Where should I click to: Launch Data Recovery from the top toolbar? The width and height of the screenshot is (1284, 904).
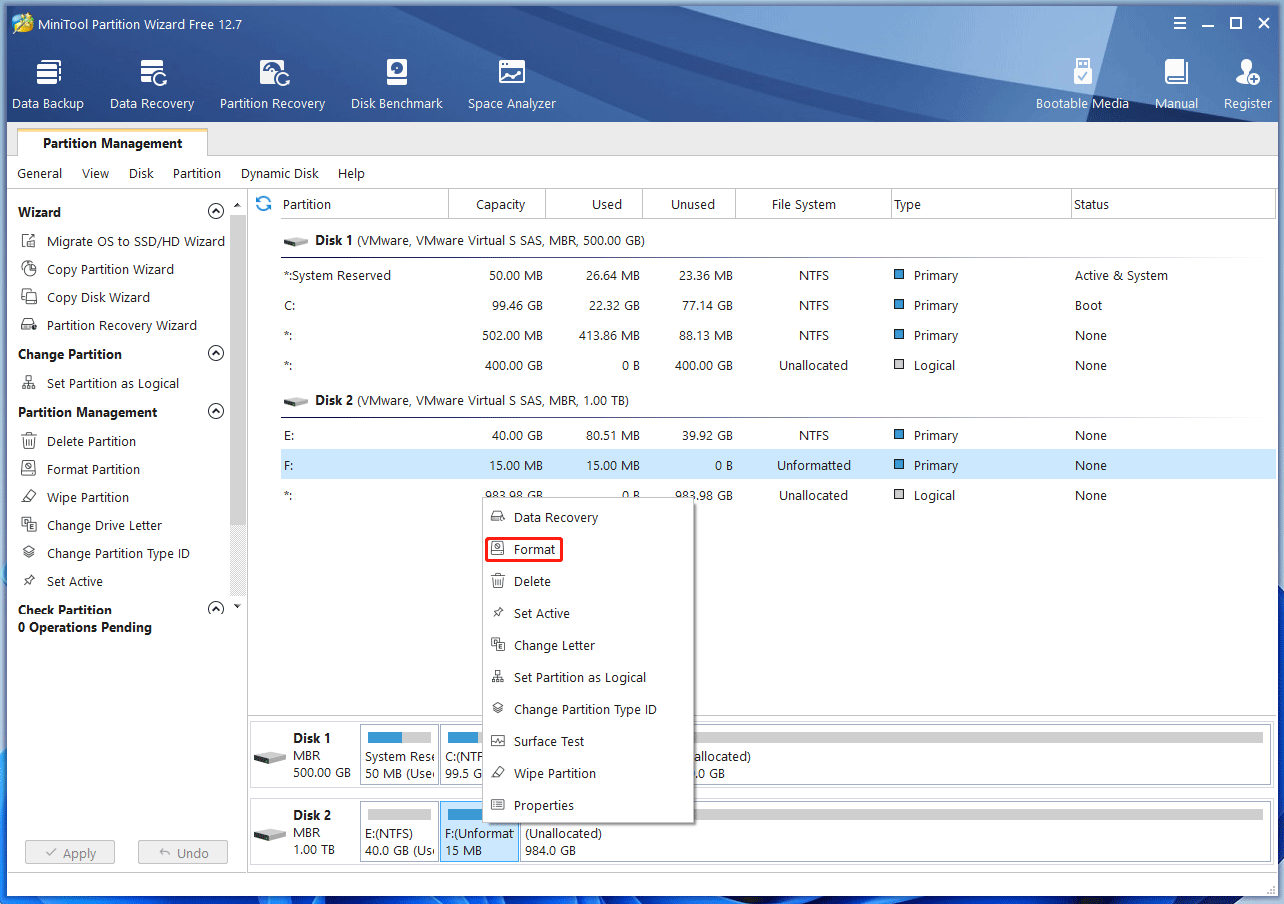tap(152, 84)
